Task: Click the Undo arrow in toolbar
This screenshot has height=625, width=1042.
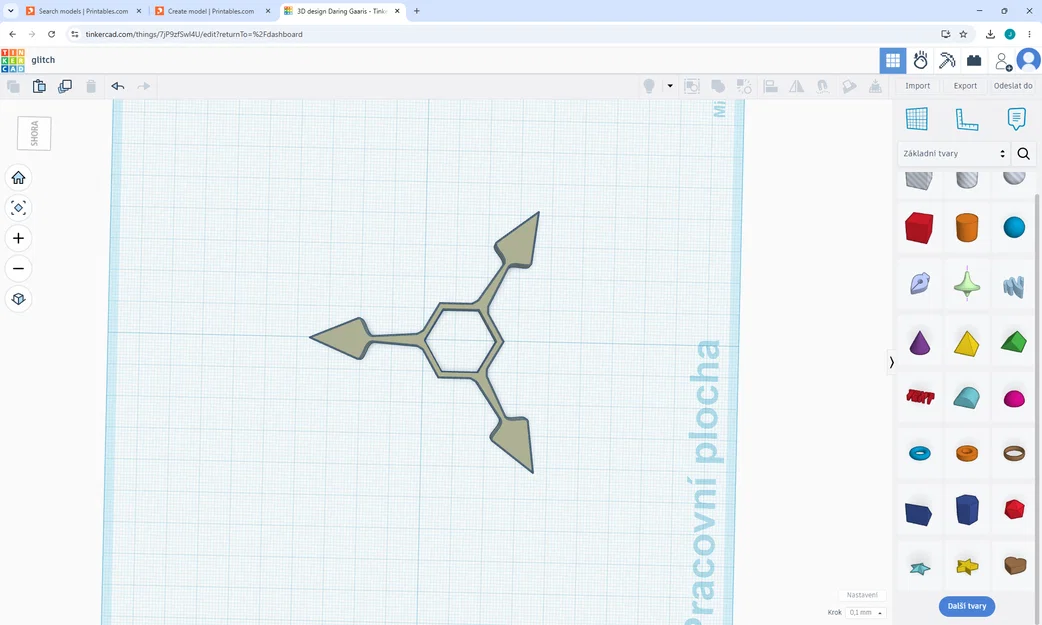Action: tap(118, 86)
